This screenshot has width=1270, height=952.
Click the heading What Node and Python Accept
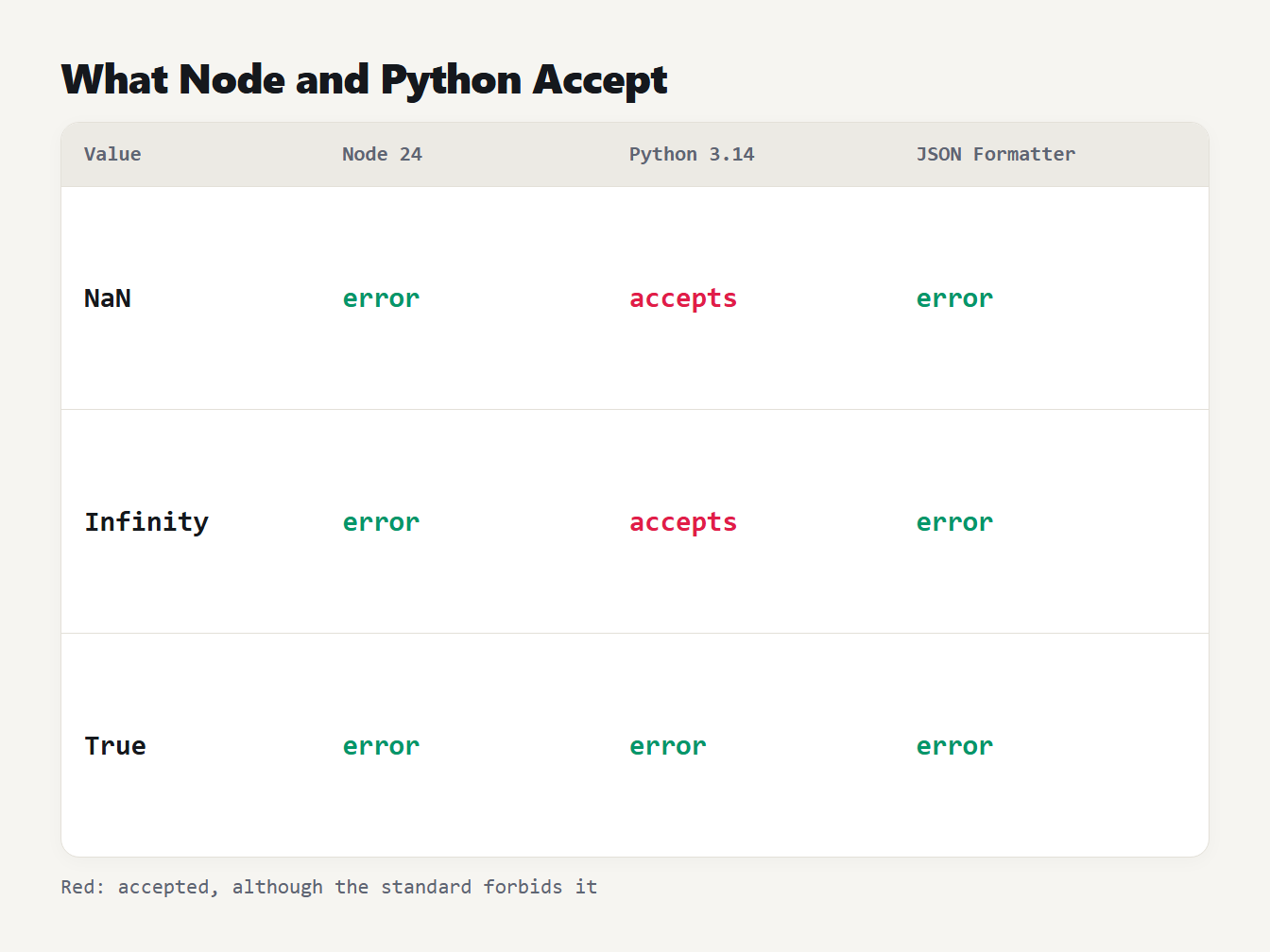[x=364, y=79]
